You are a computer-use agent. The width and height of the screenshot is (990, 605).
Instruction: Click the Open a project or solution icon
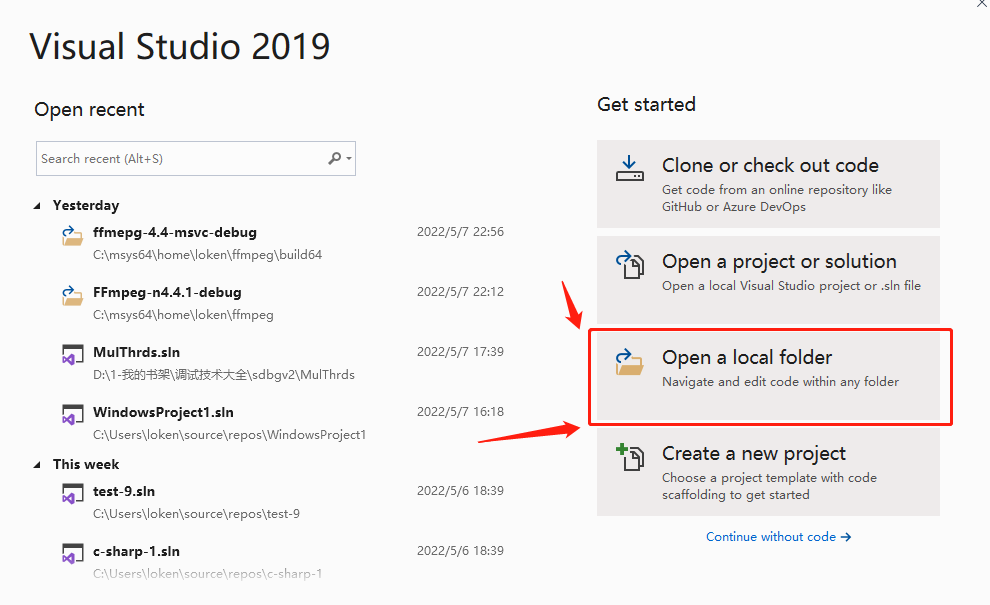point(629,265)
